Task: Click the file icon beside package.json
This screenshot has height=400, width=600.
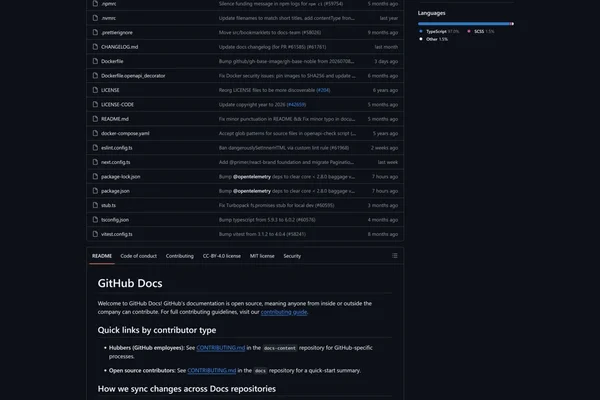Action: click(95, 191)
